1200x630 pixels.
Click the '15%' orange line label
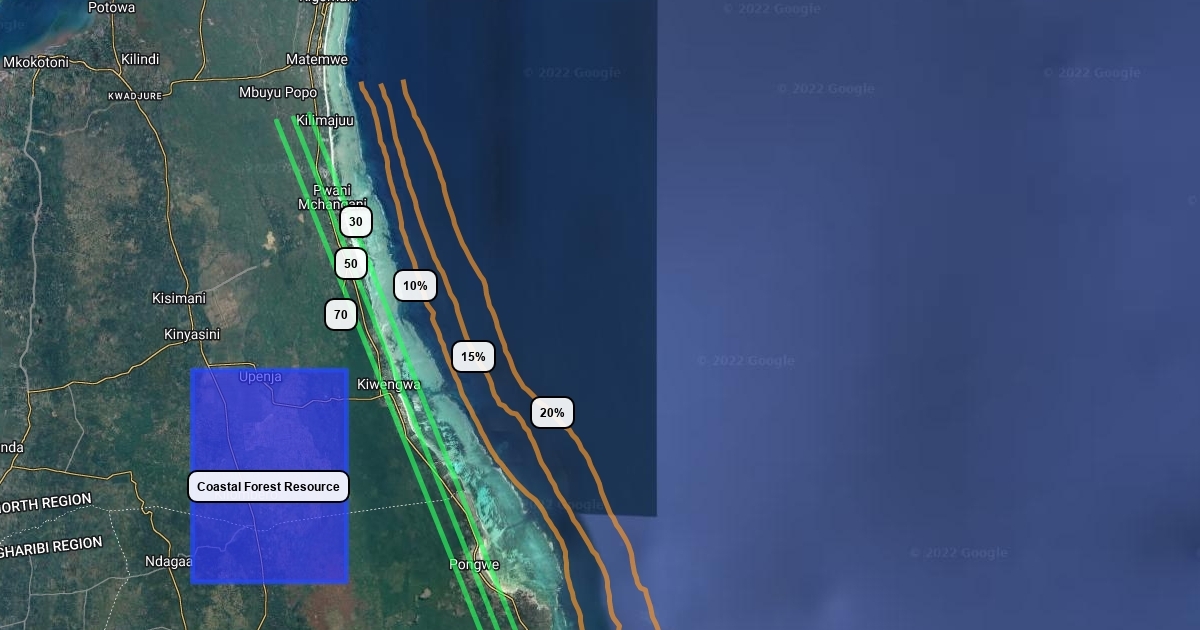coord(473,356)
